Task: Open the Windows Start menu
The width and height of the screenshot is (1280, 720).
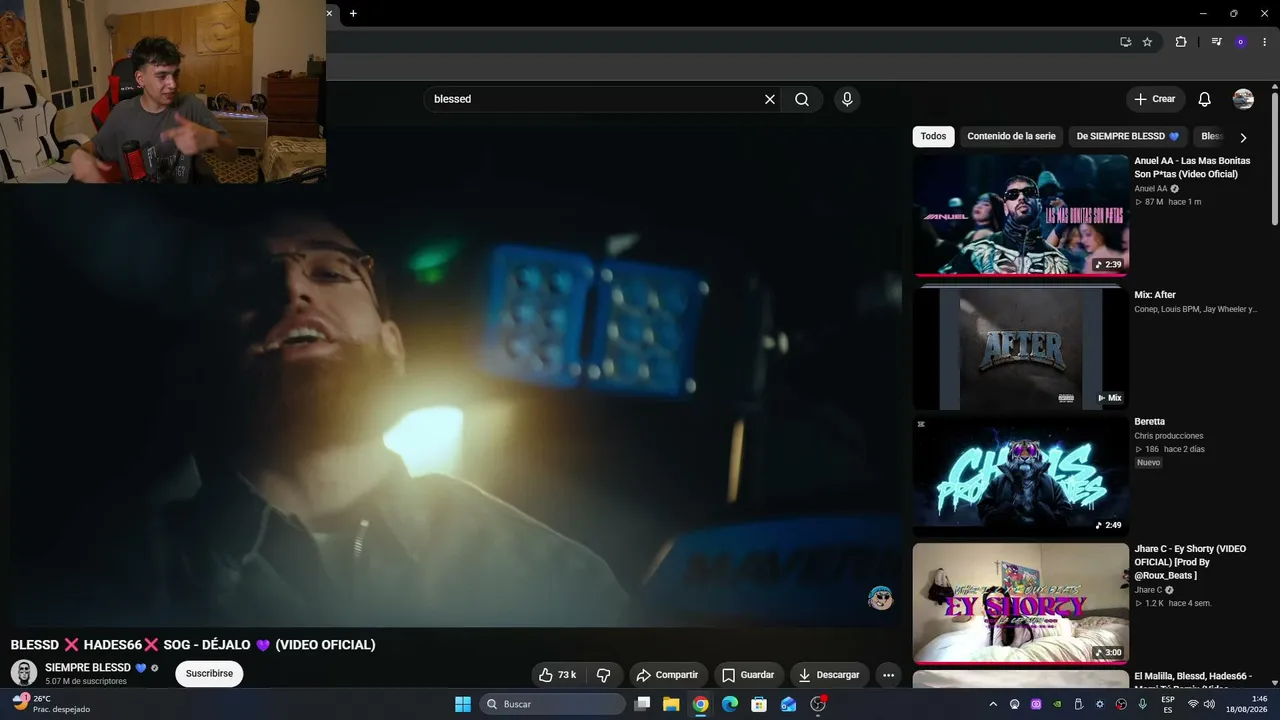Action: coord(463,704)
